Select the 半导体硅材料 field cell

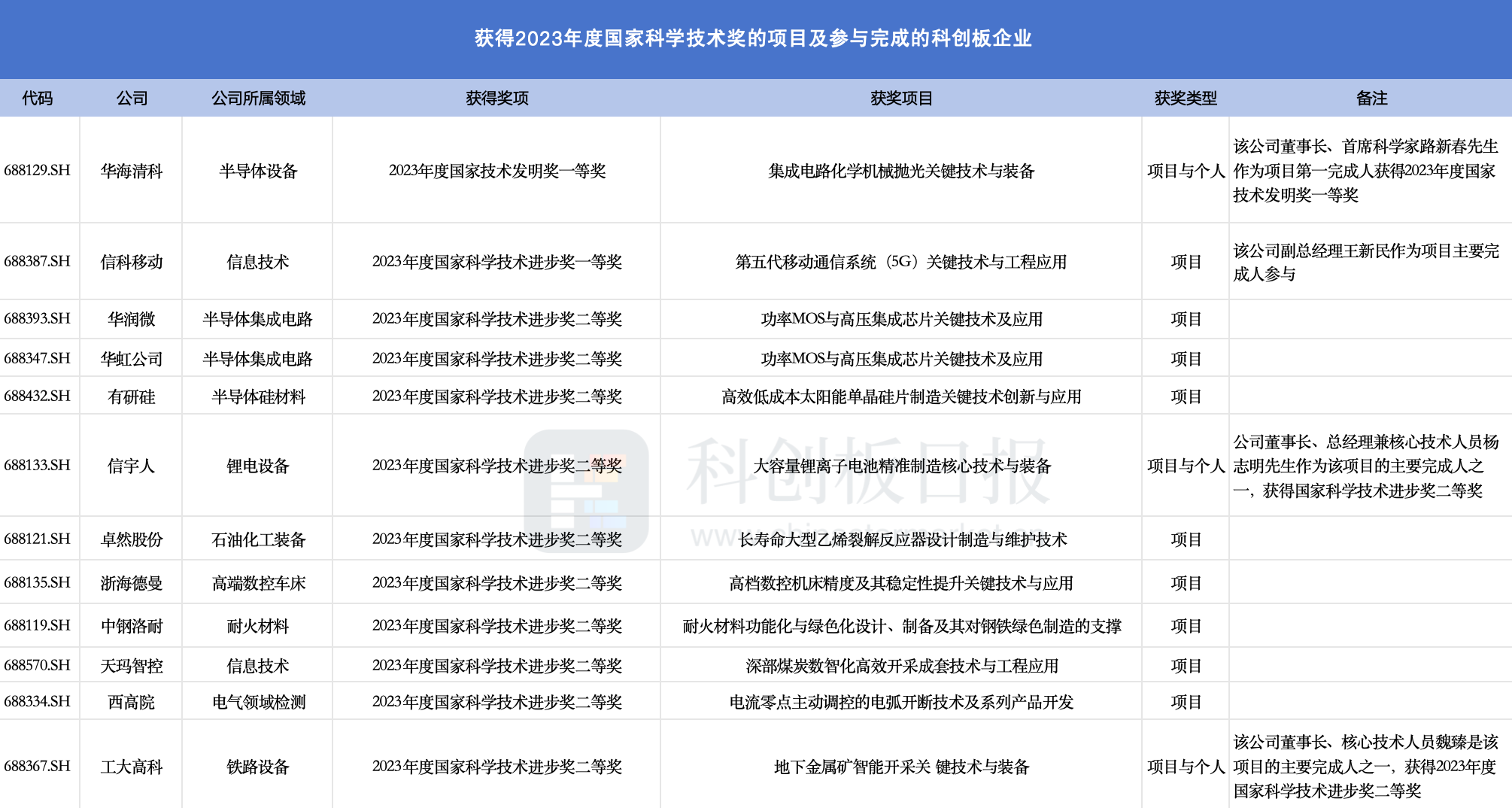(258, 397)
